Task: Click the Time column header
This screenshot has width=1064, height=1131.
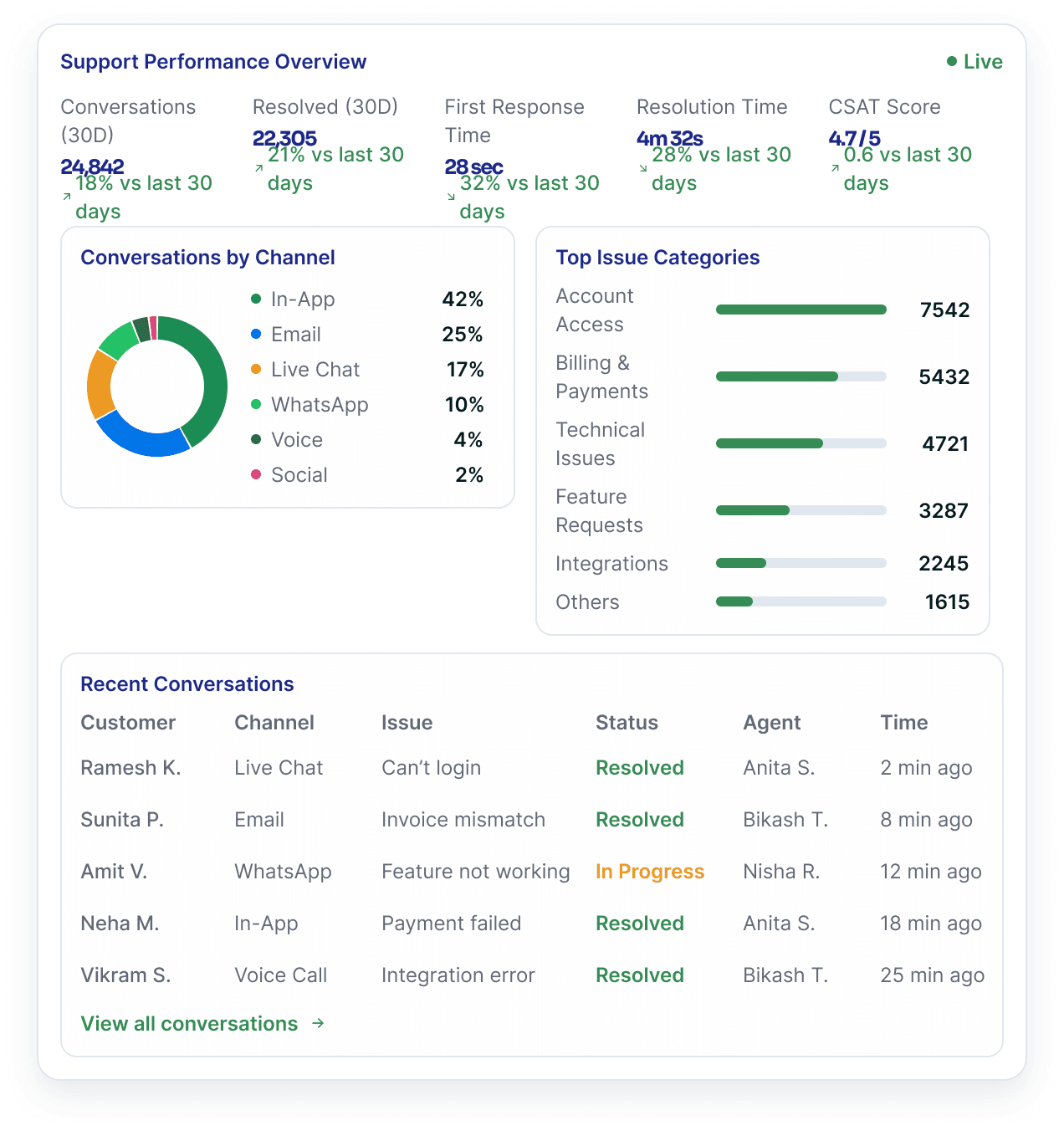Action: 904,722
